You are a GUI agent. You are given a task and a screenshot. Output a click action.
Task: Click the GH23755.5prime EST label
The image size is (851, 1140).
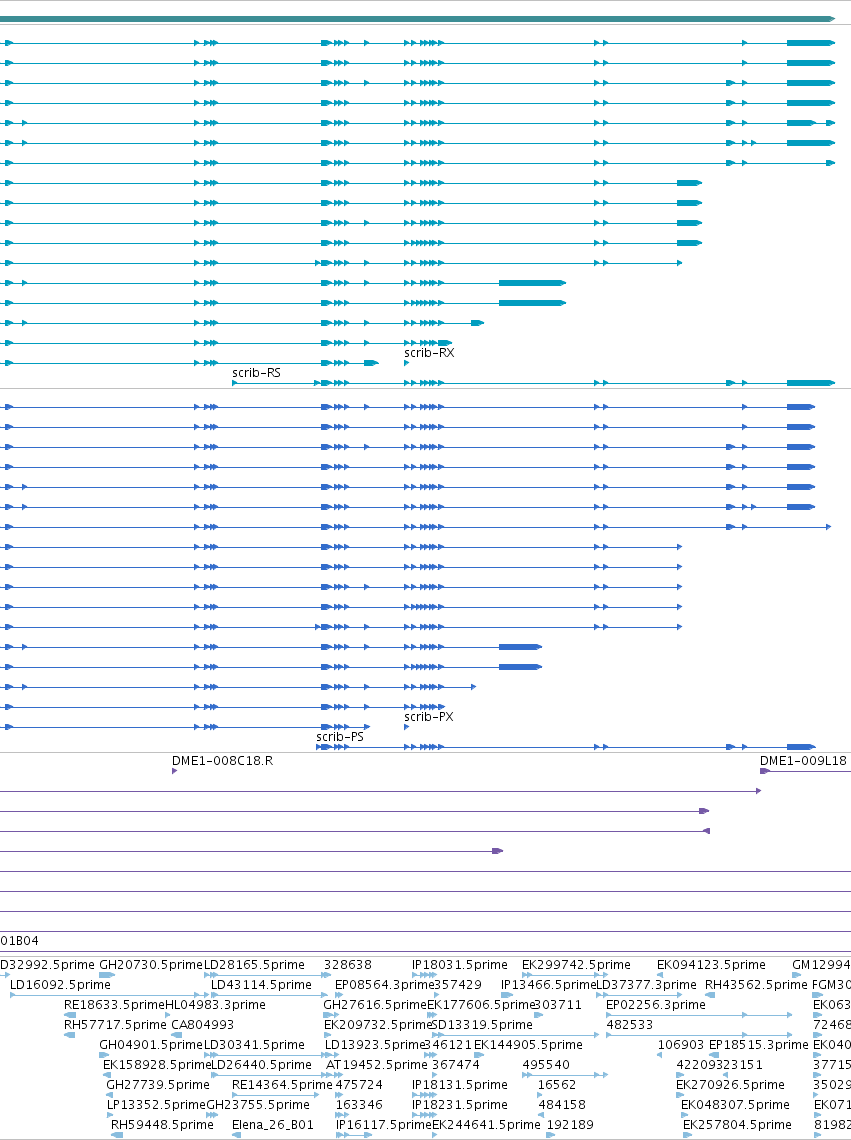(258, 1105)
